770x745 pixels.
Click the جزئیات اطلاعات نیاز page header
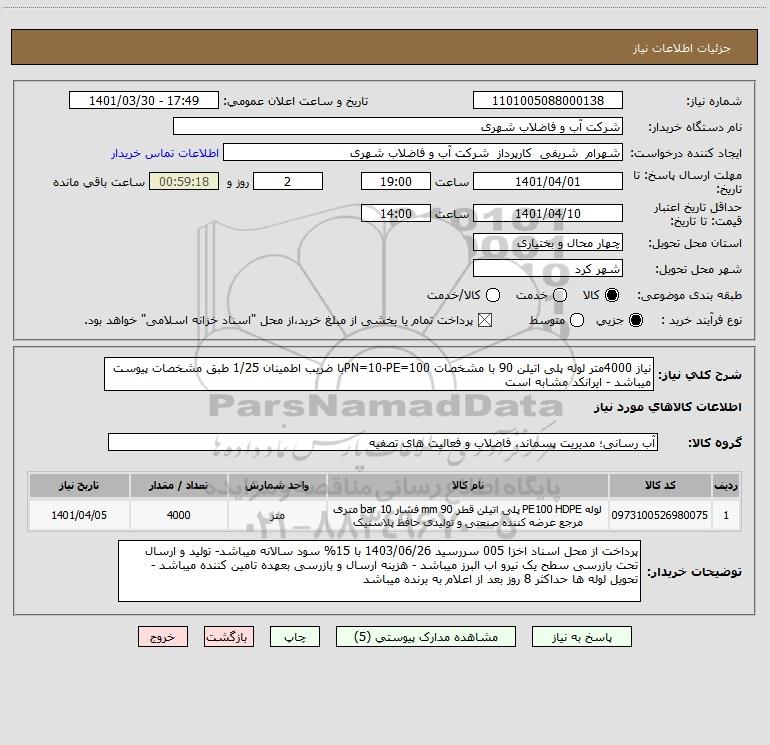click(682, 48)
